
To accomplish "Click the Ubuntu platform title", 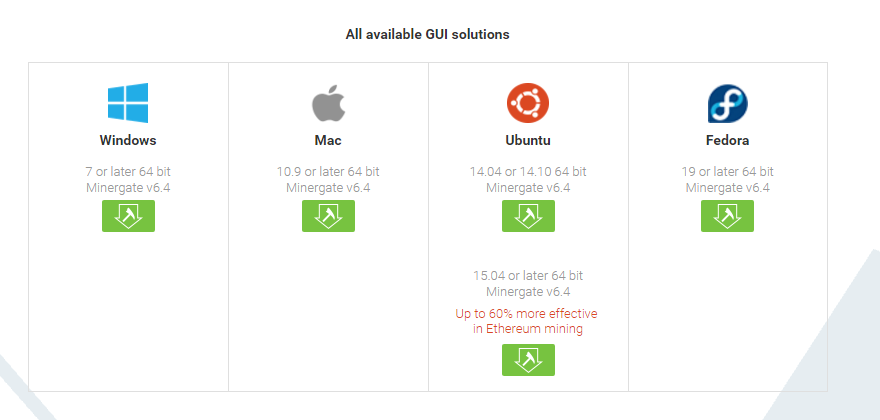I will pos(528,141).
